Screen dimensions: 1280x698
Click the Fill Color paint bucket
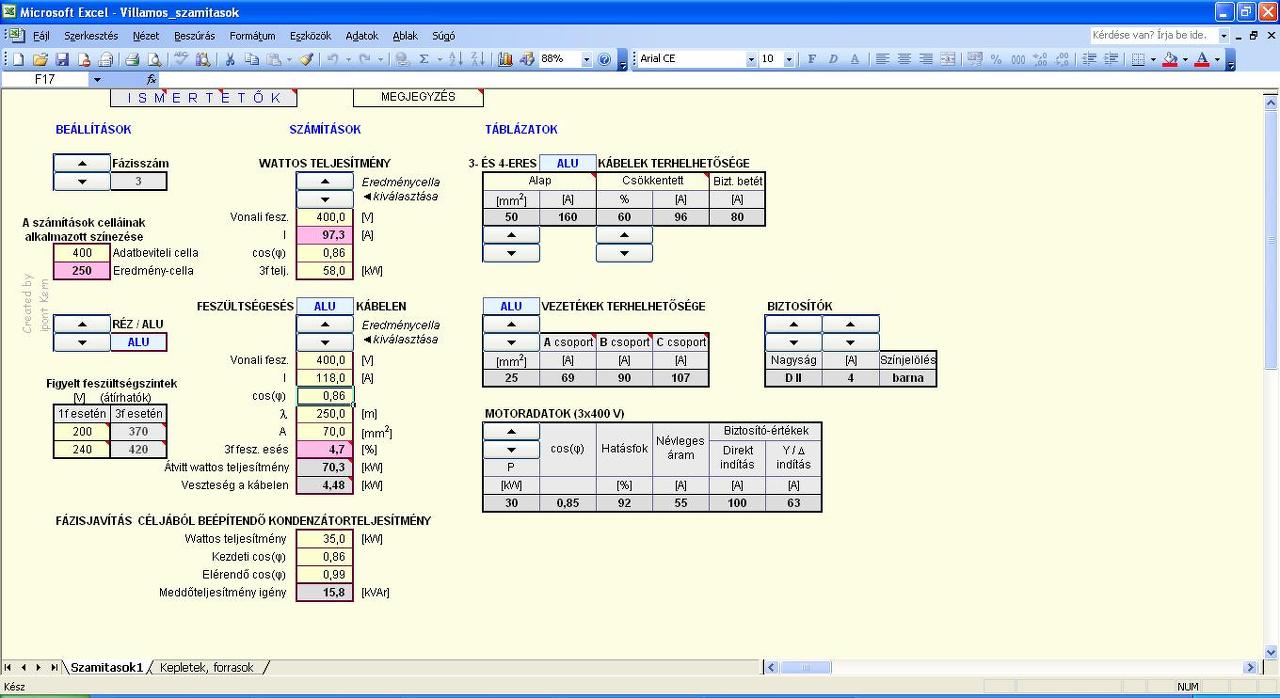(1170, 59)
